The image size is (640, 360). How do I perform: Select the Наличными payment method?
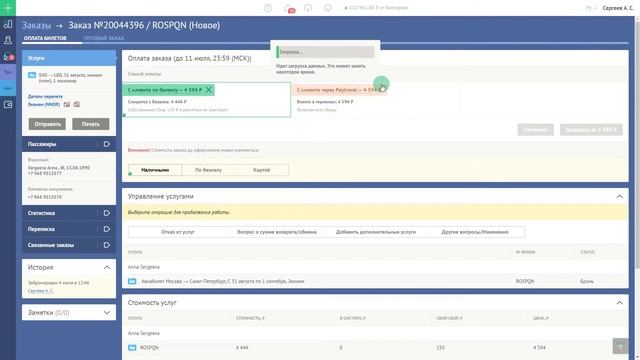coord(155,170)
